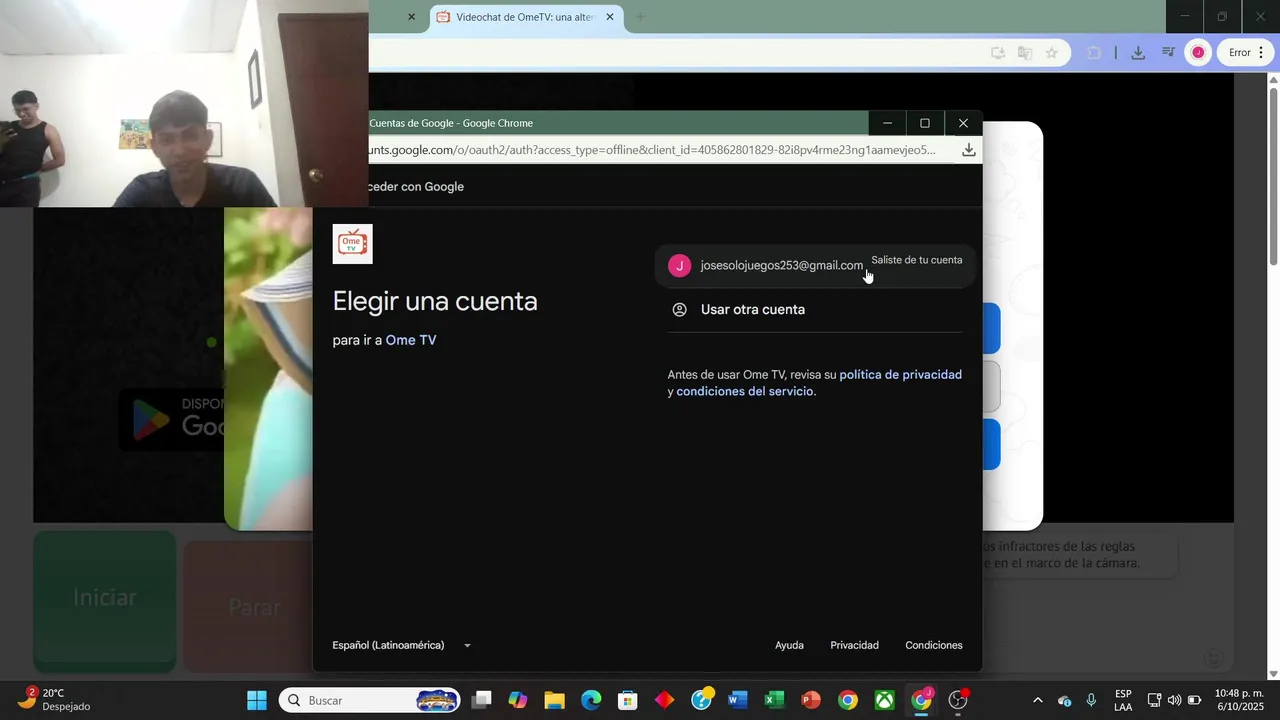The height and width of the screenshot is (720, 1280).
Task: Open the Chrome profile avatar J
Action: tap(1198, 53)
